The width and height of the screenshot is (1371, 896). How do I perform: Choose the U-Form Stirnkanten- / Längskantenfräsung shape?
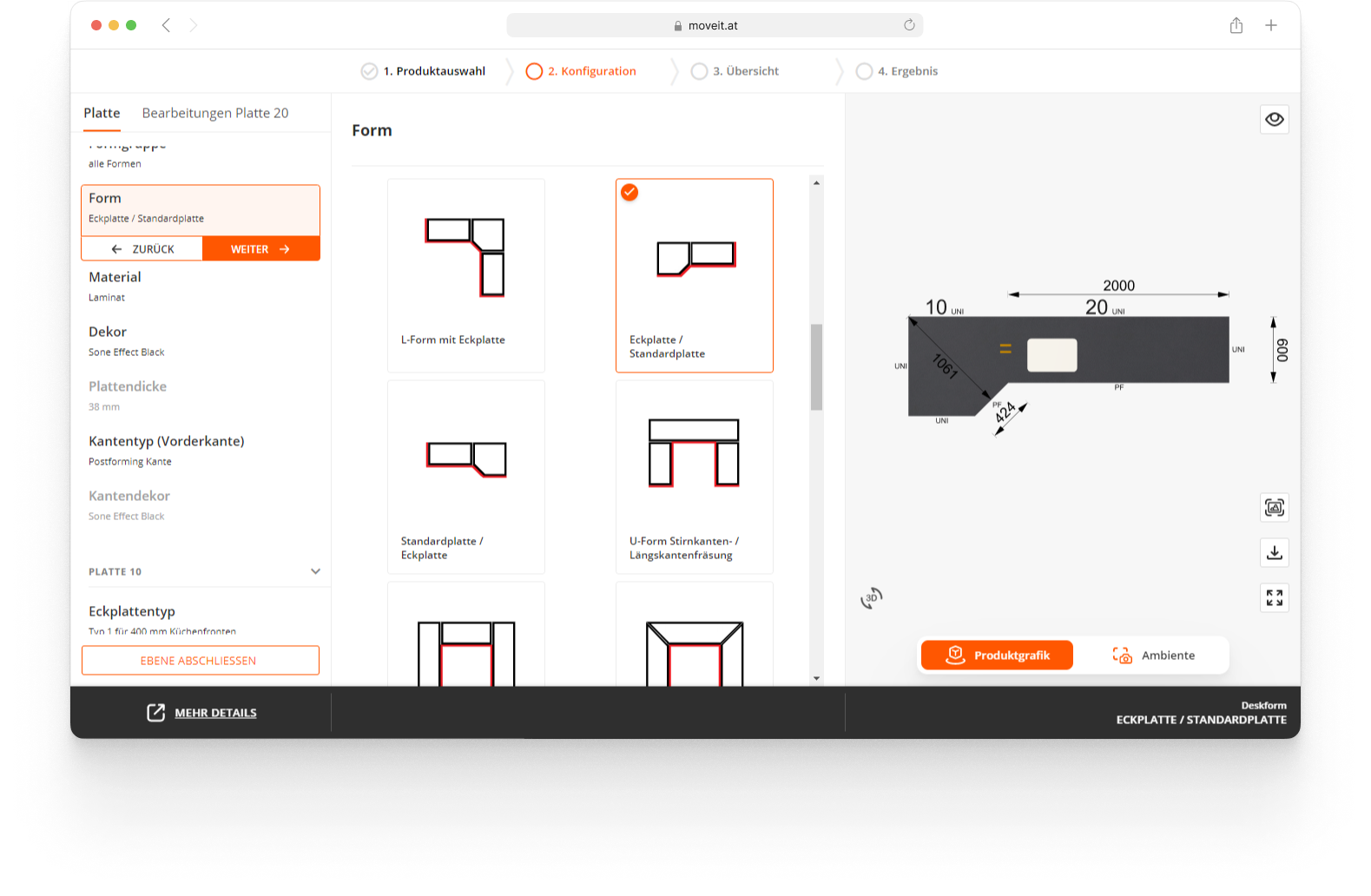click(695, 477)
